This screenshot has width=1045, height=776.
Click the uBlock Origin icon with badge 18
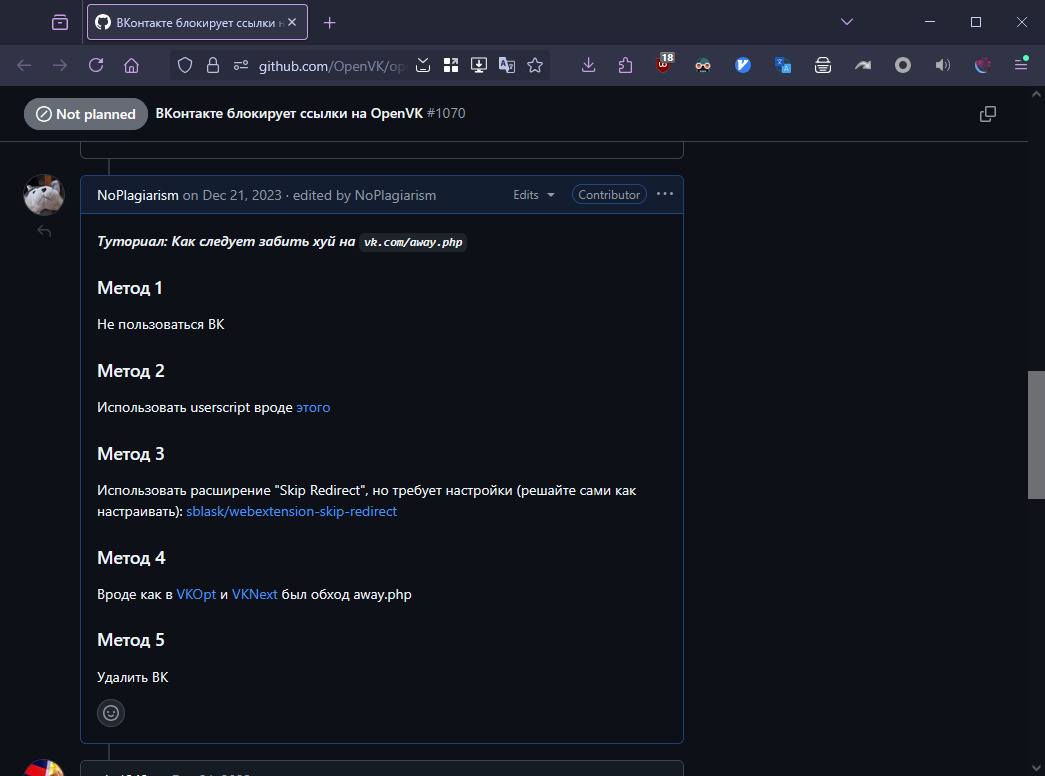(x=664, y=65)
